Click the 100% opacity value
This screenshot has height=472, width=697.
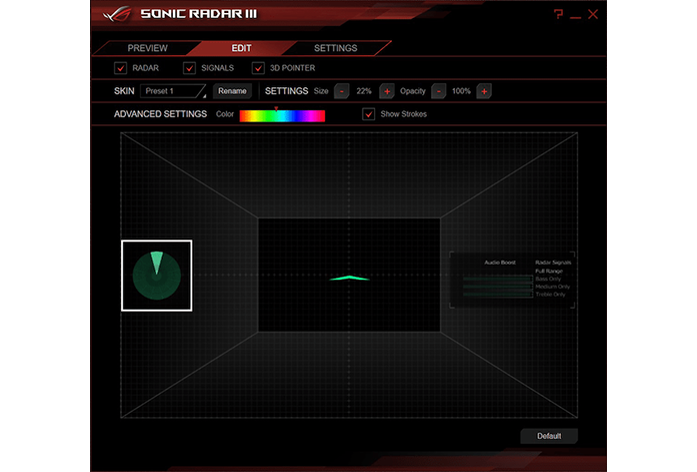[x=461, y=91]
